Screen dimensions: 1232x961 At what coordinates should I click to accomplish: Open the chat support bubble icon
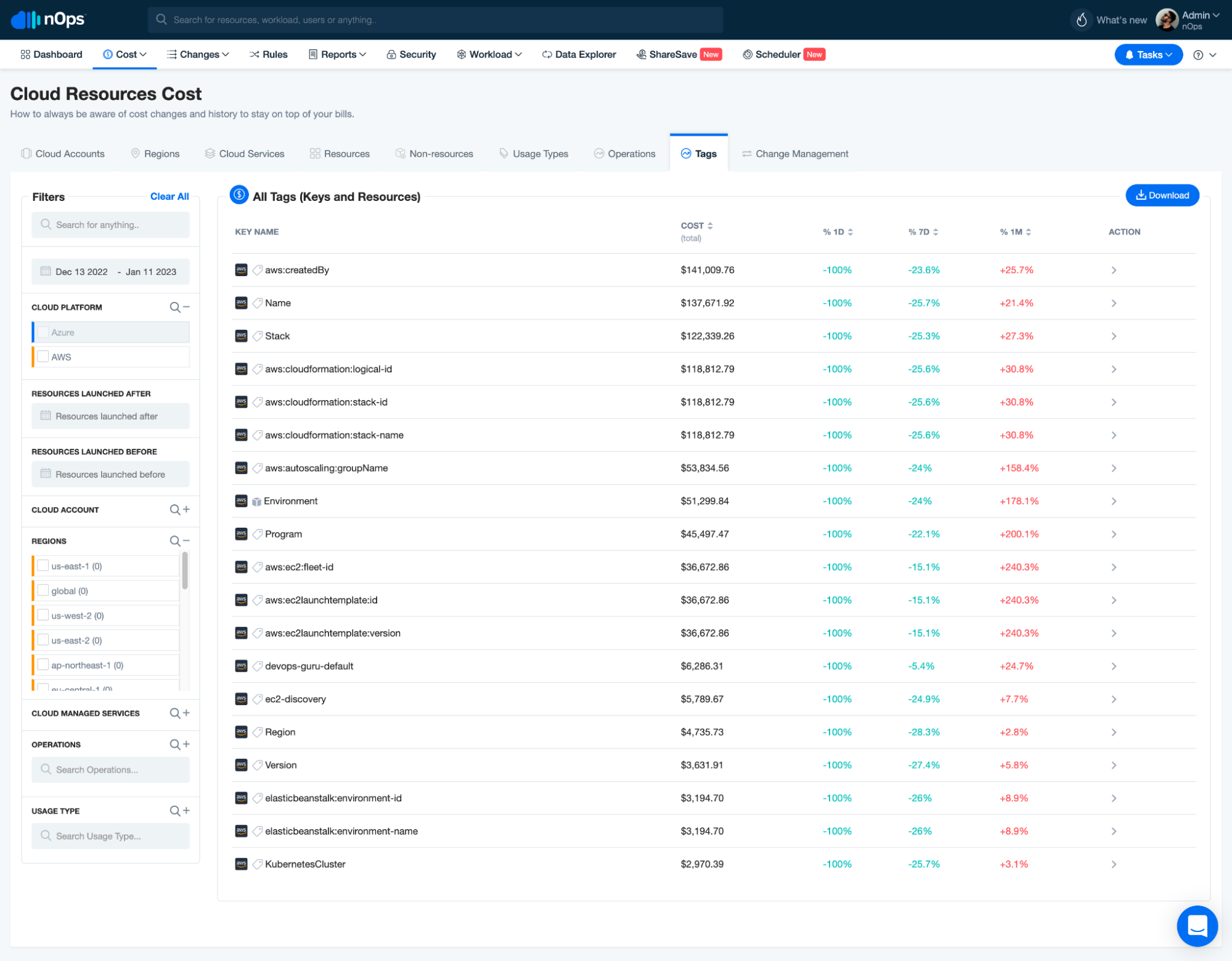pyautogui.click(x=1196, y=925)
